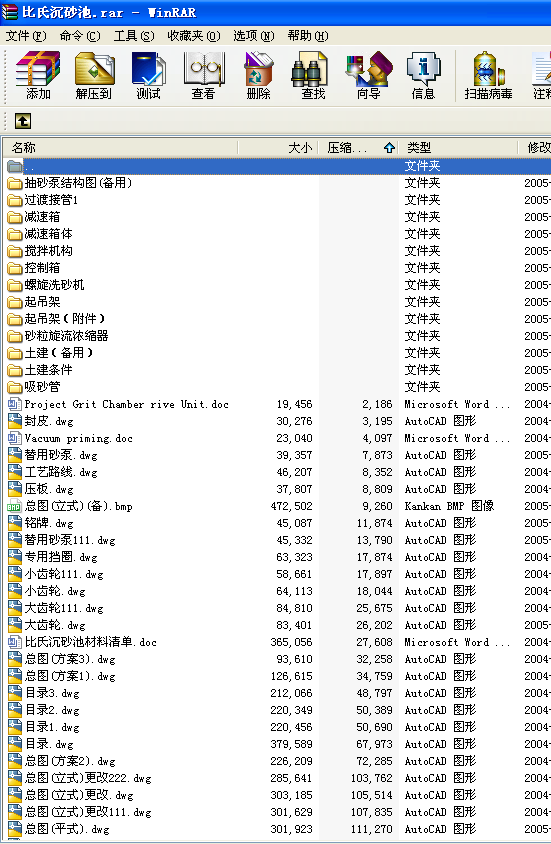Sort by 名称 column header
Image resolution: width=551 pixels, height=844 pixels.
(120, 147)
